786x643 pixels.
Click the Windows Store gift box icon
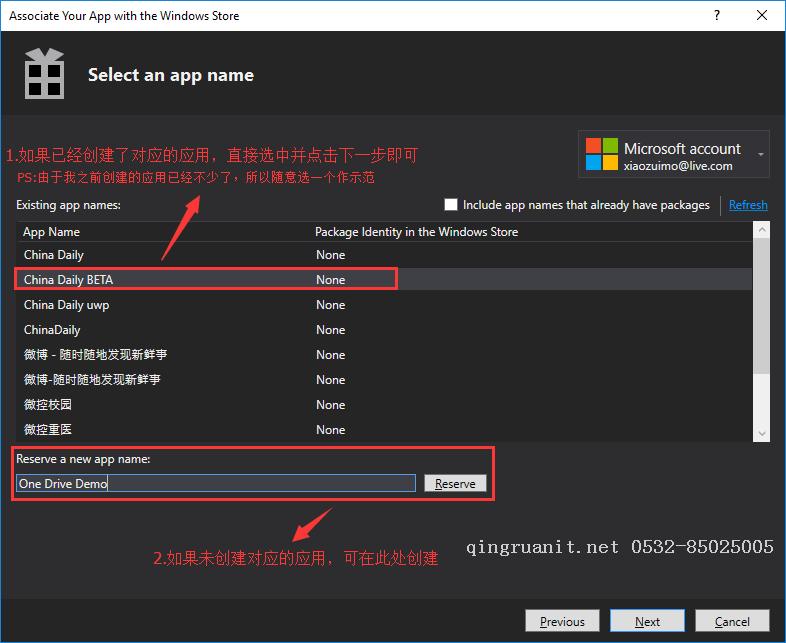point(45,74)
